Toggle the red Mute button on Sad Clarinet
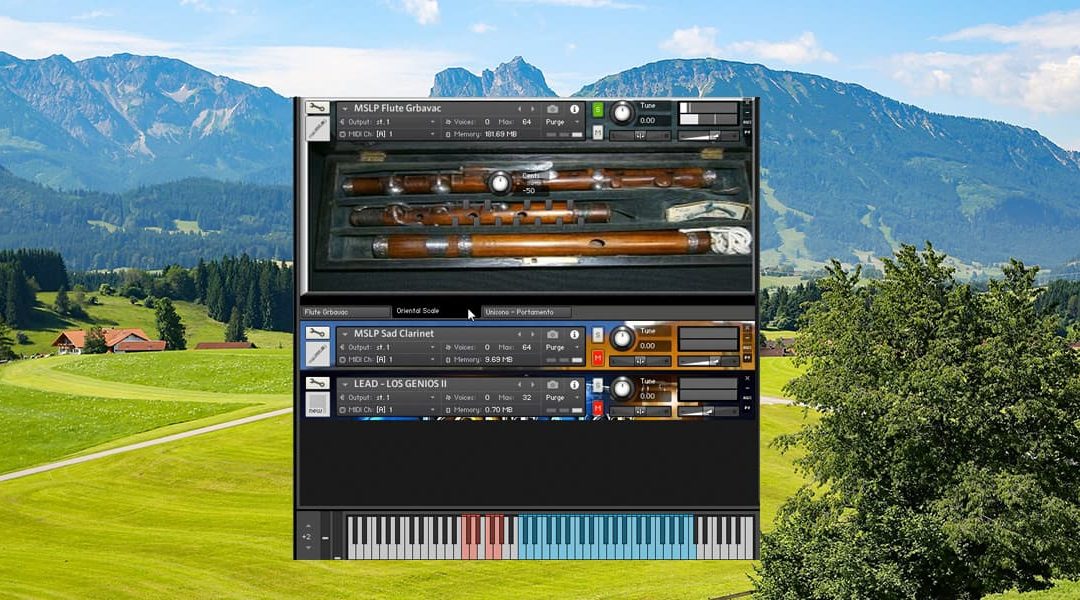 598,358
